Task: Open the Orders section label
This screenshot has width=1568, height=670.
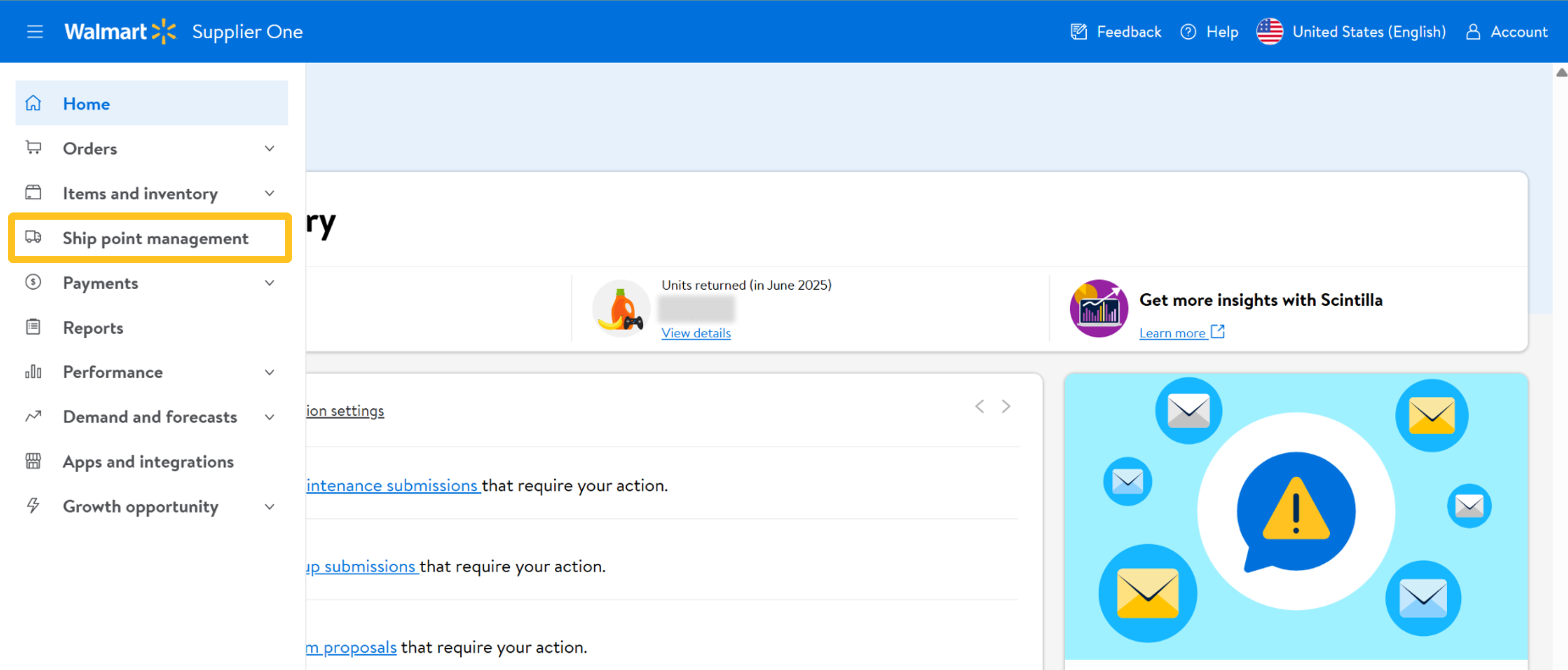Action: coord(90,149)
